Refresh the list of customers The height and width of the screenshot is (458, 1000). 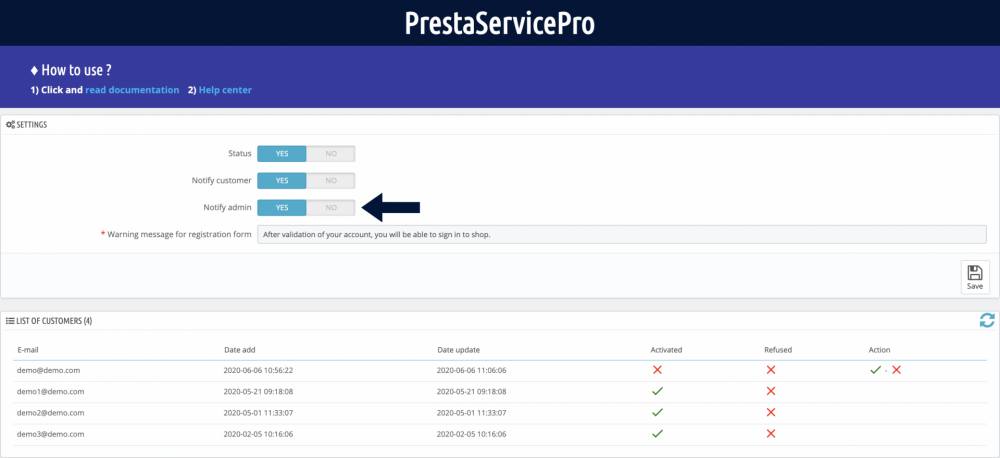point(987,321)
